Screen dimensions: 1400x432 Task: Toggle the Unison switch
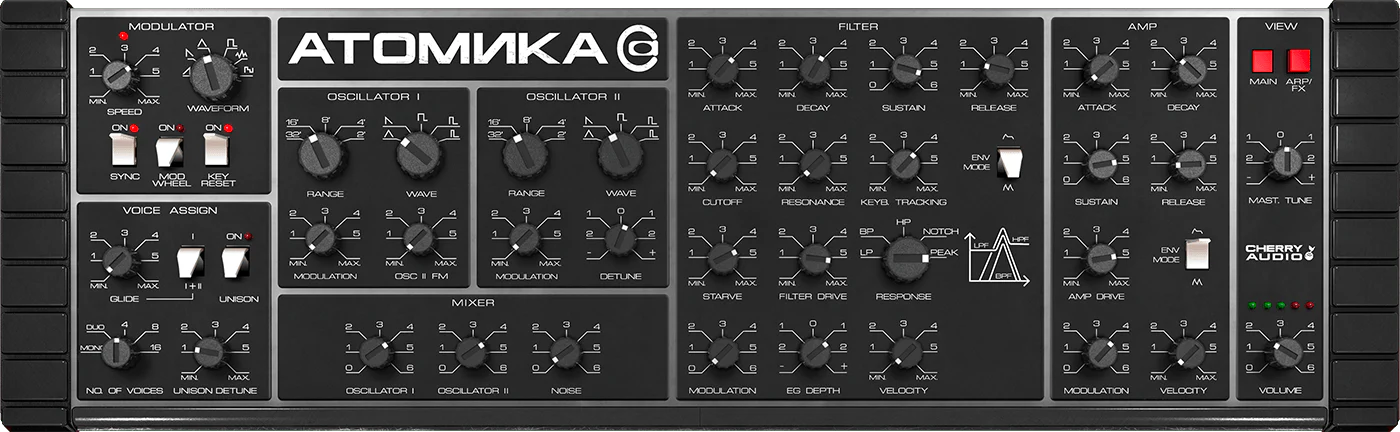tap(235, 264)
